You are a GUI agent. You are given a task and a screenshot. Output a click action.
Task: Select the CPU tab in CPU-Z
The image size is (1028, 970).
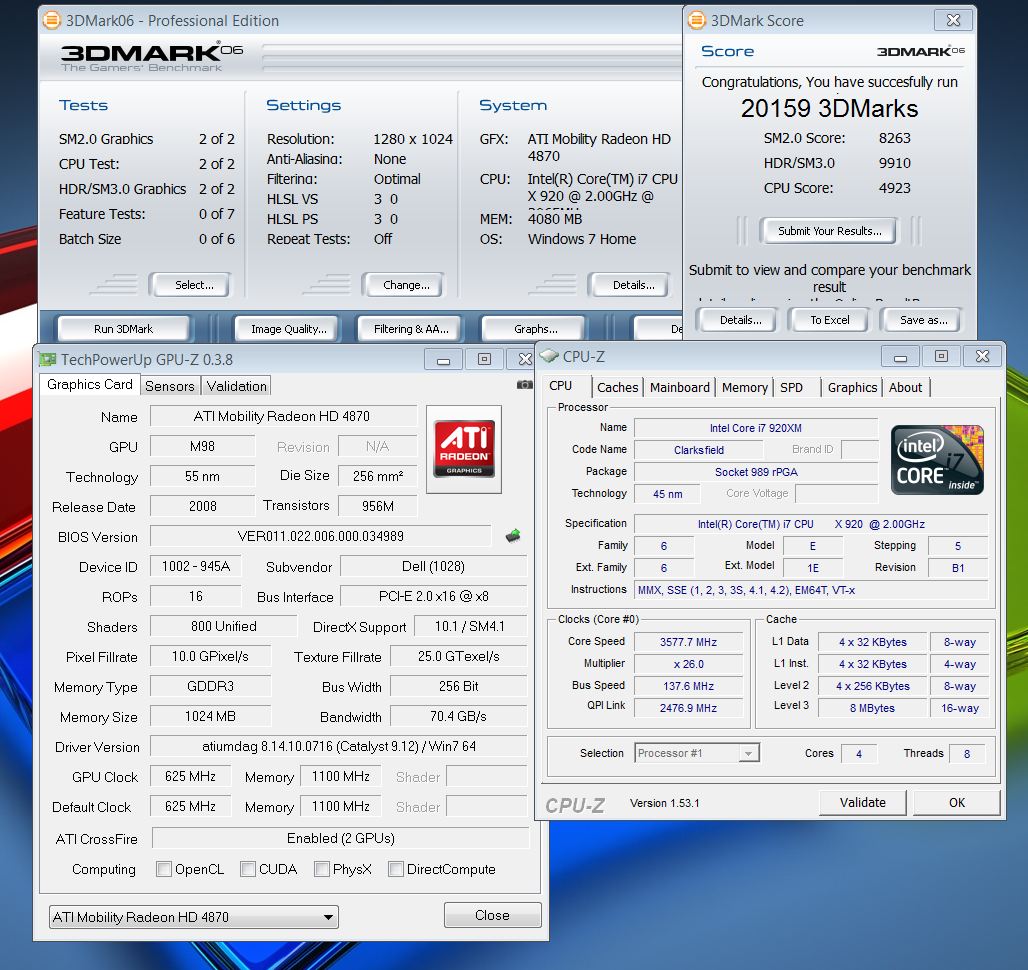[561, 385]
